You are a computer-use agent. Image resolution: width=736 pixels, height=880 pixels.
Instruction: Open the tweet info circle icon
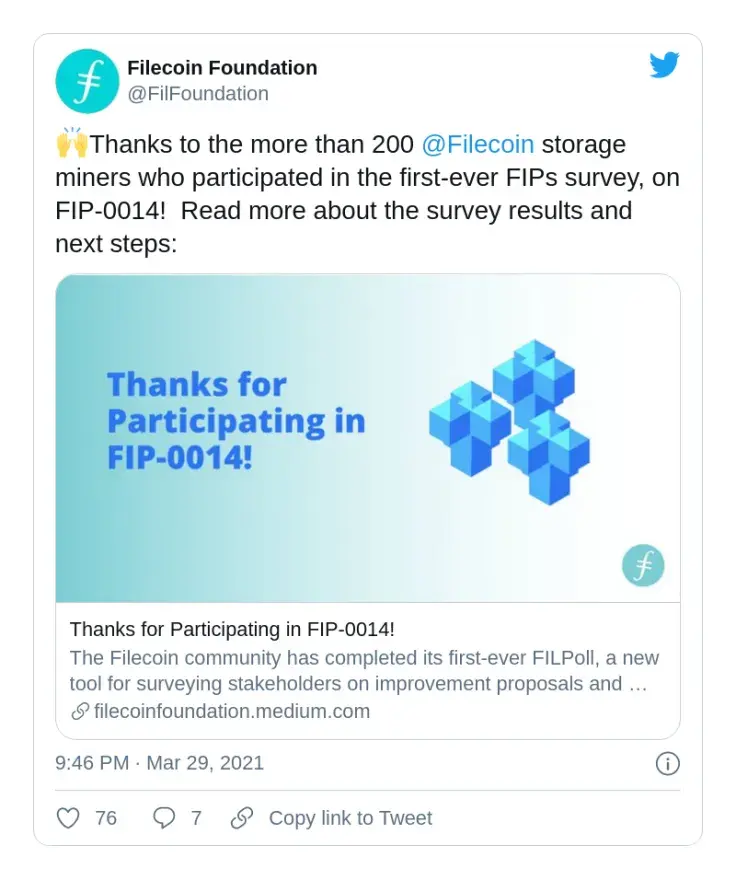(x=668, y=763)
